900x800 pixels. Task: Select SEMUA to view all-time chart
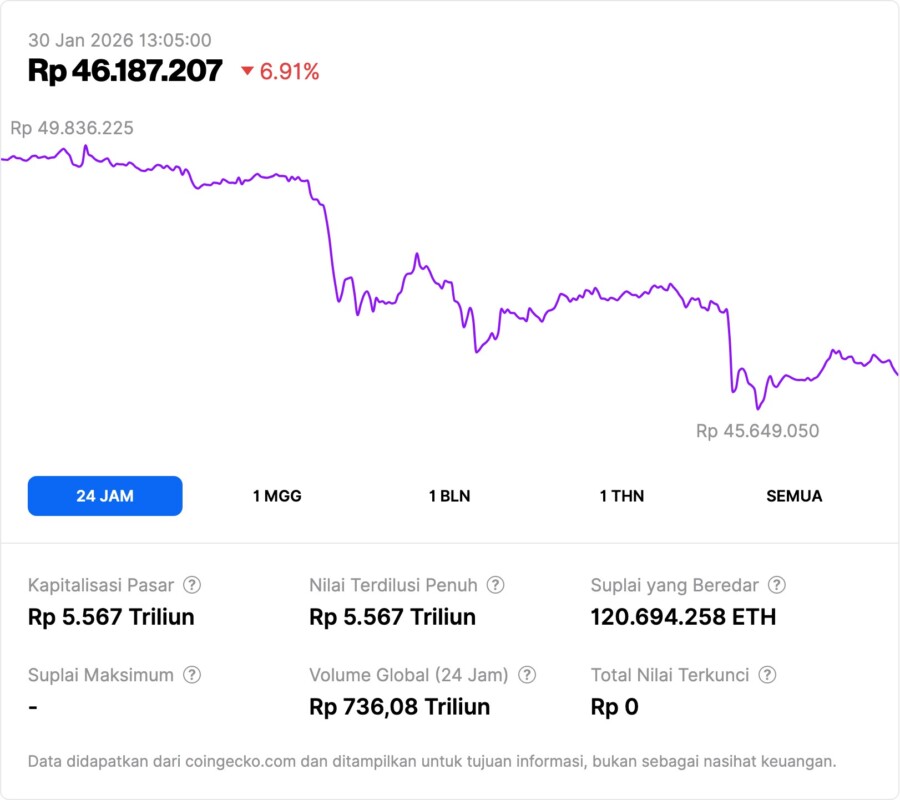click(x=794, y=496)
